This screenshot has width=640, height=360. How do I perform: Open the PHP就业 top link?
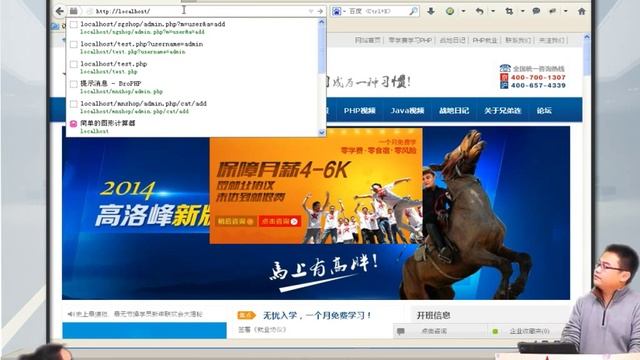pyautogui.click(x=485, y=40)
